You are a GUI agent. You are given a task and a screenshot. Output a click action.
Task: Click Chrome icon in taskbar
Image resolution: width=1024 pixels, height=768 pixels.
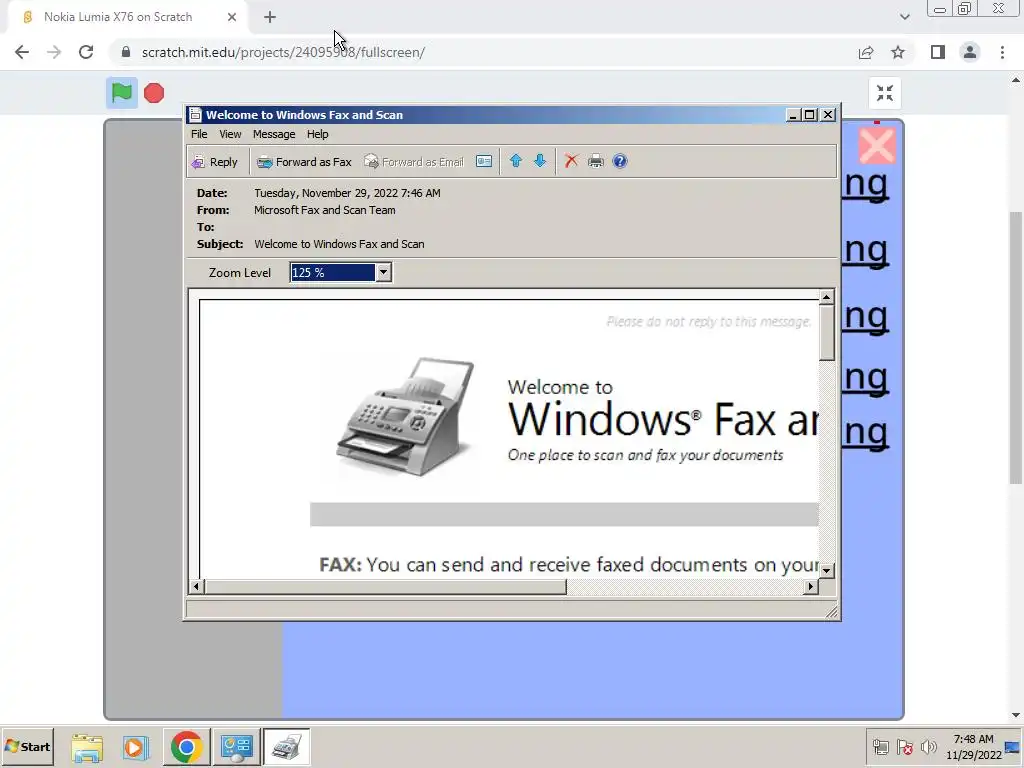tap(186, 747)
